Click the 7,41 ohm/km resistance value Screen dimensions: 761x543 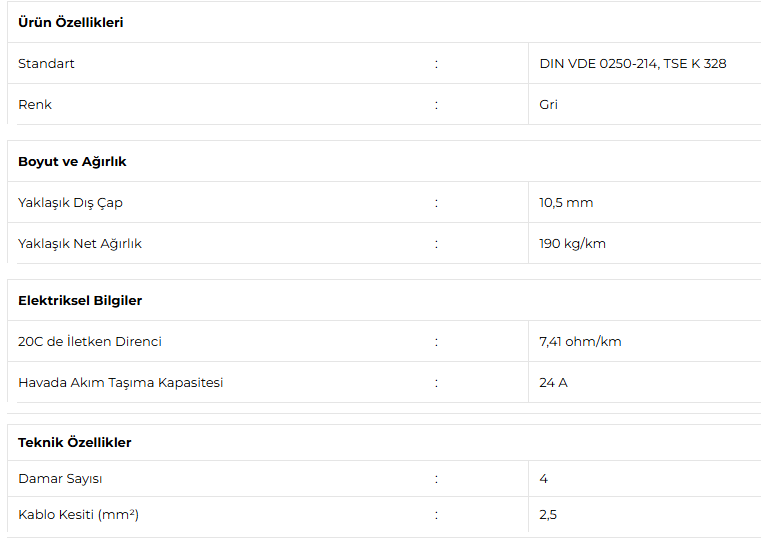(580, 342)
